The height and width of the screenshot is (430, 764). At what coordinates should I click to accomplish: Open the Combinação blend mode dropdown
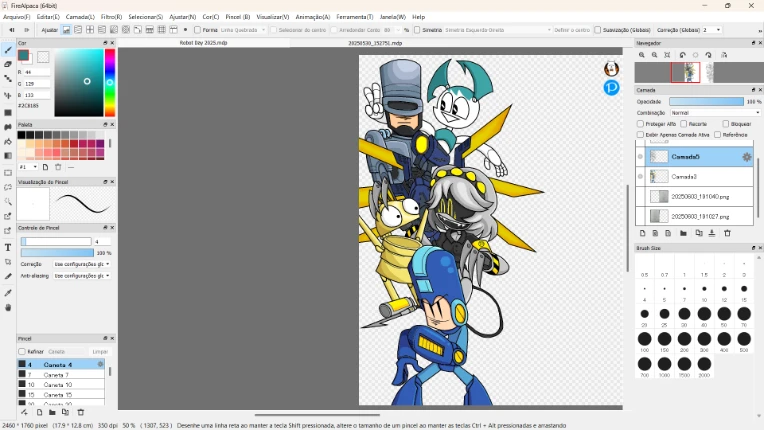tap(715, 112)
